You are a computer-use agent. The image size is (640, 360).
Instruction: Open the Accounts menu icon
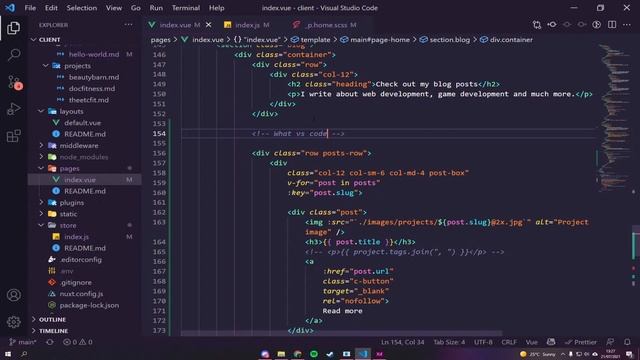(x=13, y=295)
